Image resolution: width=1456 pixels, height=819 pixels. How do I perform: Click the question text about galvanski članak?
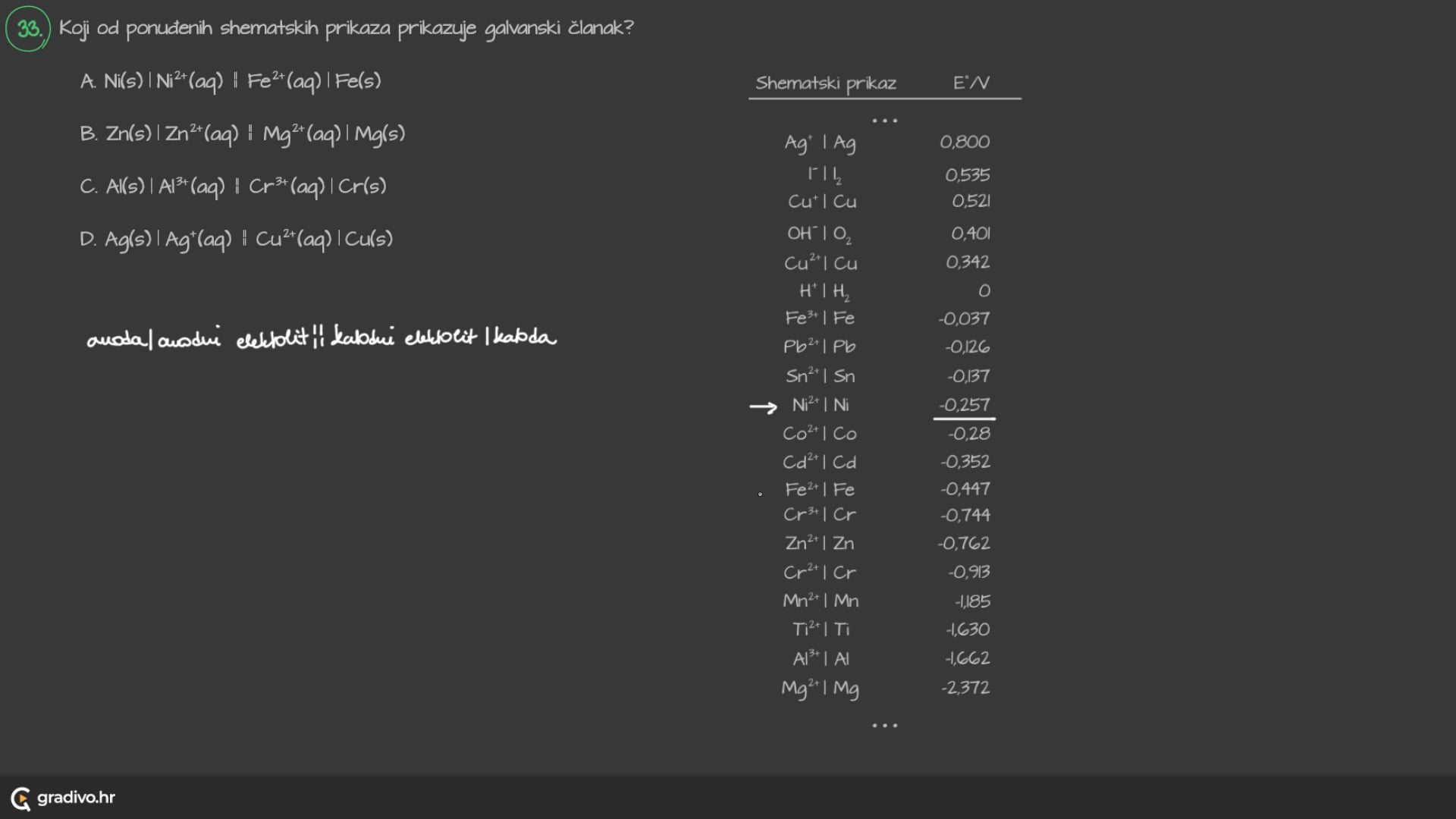point(346,29)
